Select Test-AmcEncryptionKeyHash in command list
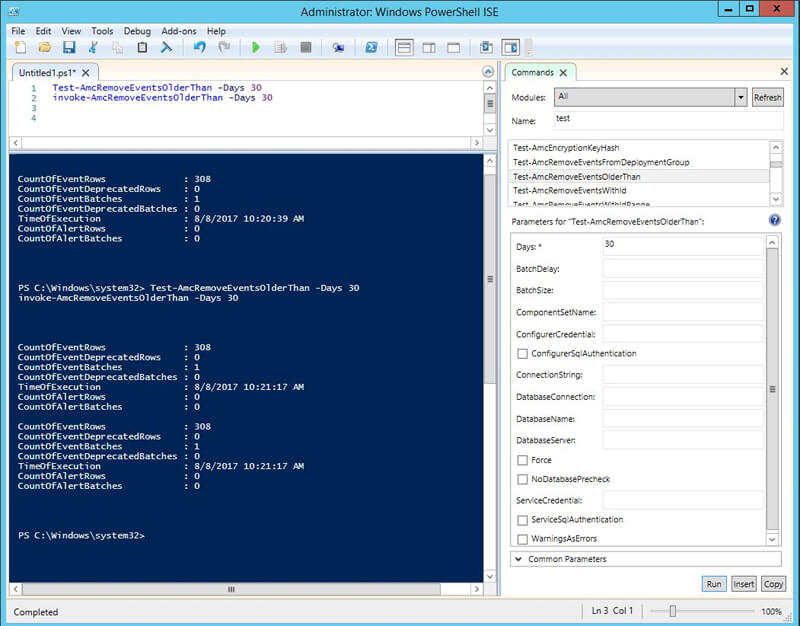Image resolution: width=800 pixels, height=626 pixels. coord(639,148)
